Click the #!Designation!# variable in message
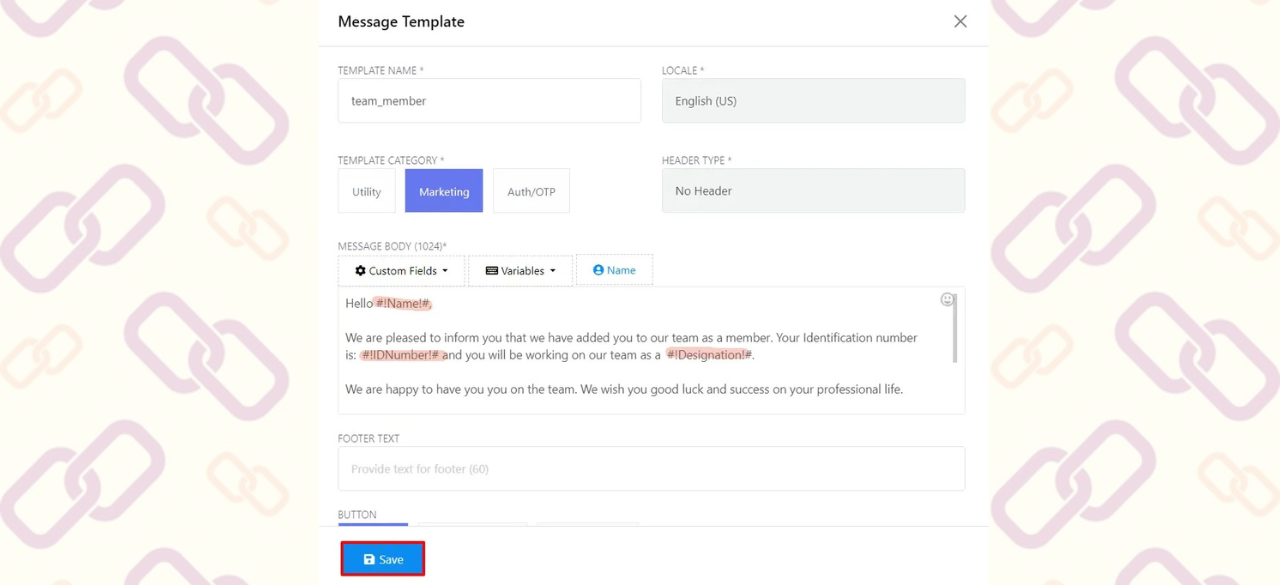1280x585 pixels. point(708,355)
